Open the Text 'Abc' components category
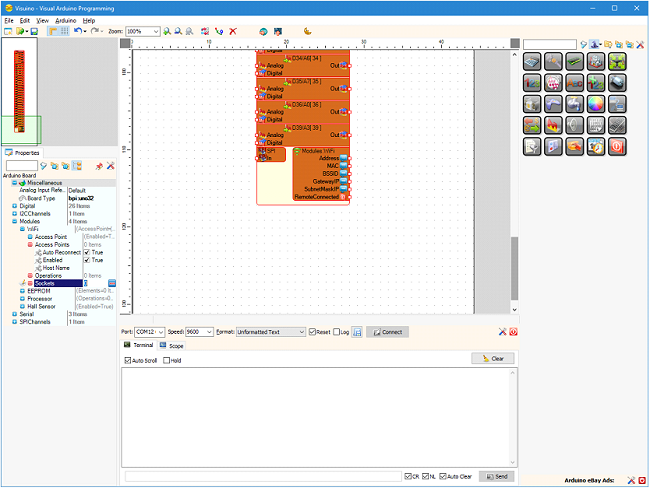 pos(575,83)
